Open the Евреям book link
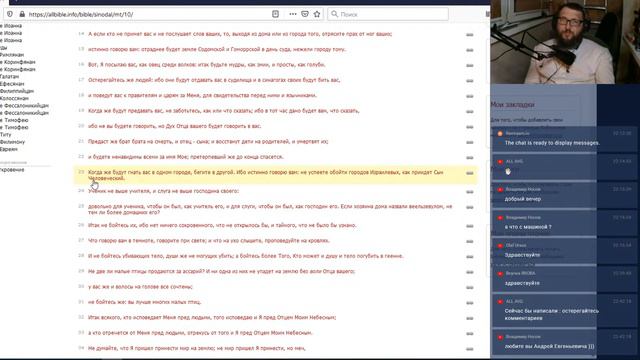This screenshot has height=360, width=640. [9, 149]
